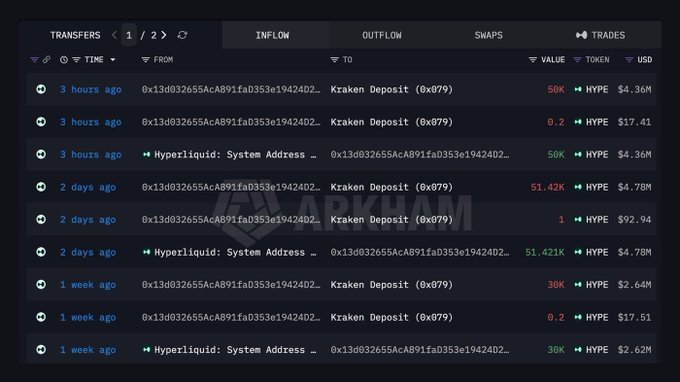Viewport: 680px width, 382px height.
Task: Click chain icon on the 50K Kraken deposit row
Action: [41, 89]
